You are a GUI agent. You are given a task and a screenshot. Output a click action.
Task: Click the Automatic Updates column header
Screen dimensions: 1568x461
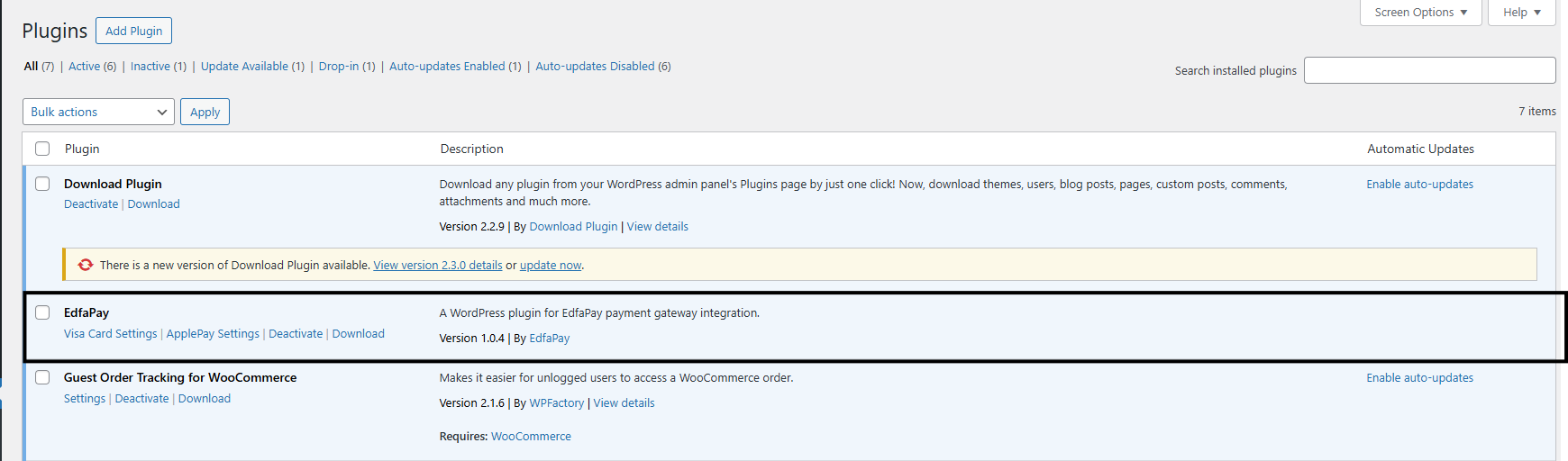(x=1421, y=149)
